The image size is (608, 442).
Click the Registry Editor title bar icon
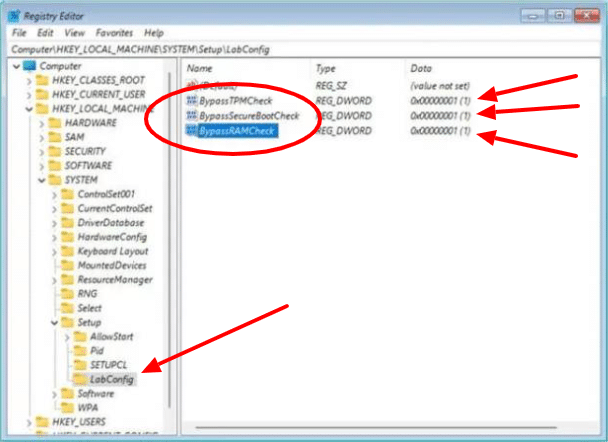[x=15, y=16]
